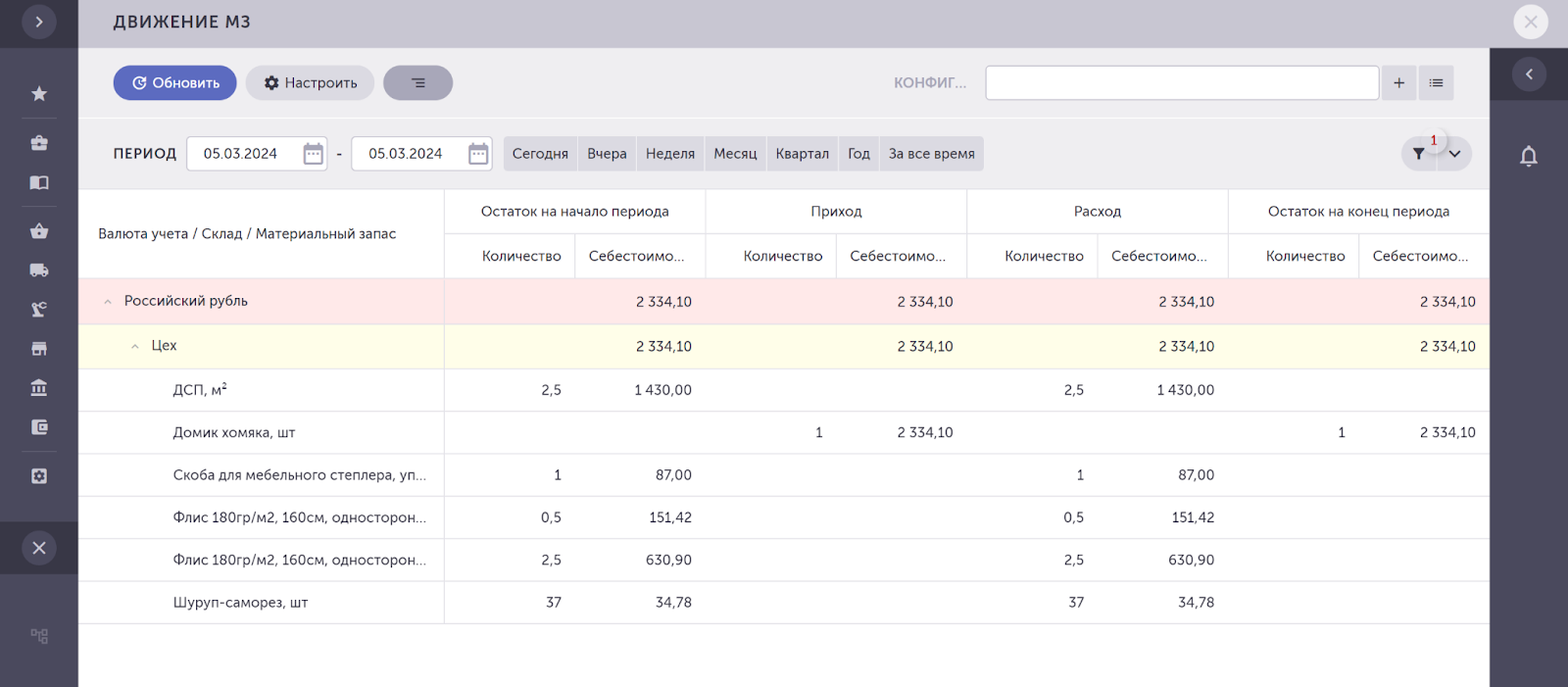Open the favorites star in sidebar
Viewport: 1568px width, 687px height.
39,94
